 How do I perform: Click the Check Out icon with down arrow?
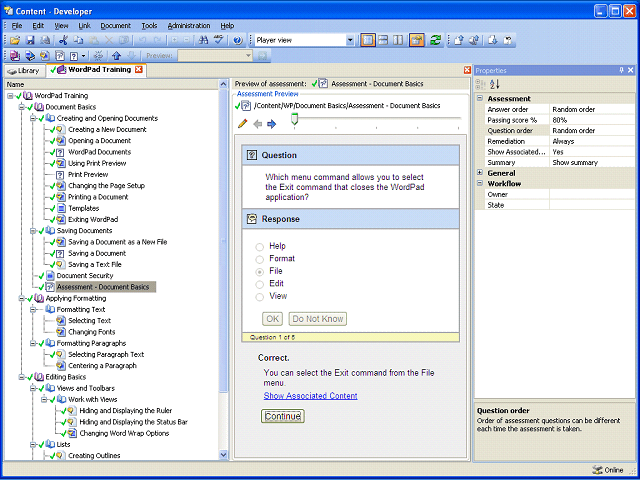[492, 40]
